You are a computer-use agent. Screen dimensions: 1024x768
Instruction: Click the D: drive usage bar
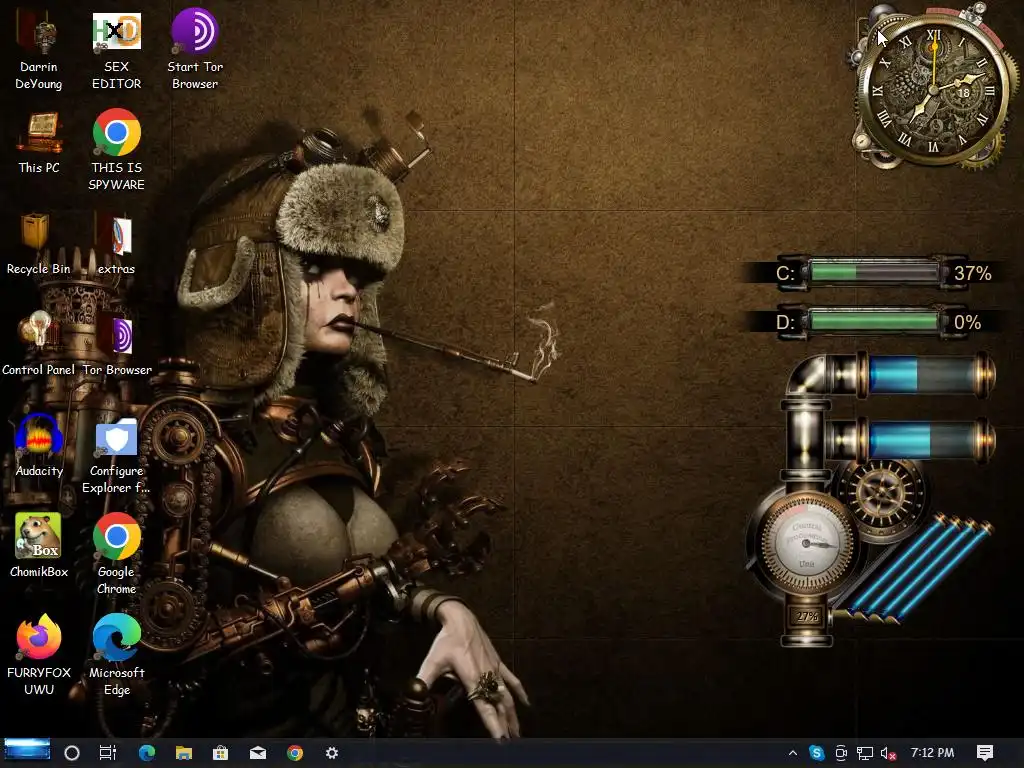[x=874, y=321]
